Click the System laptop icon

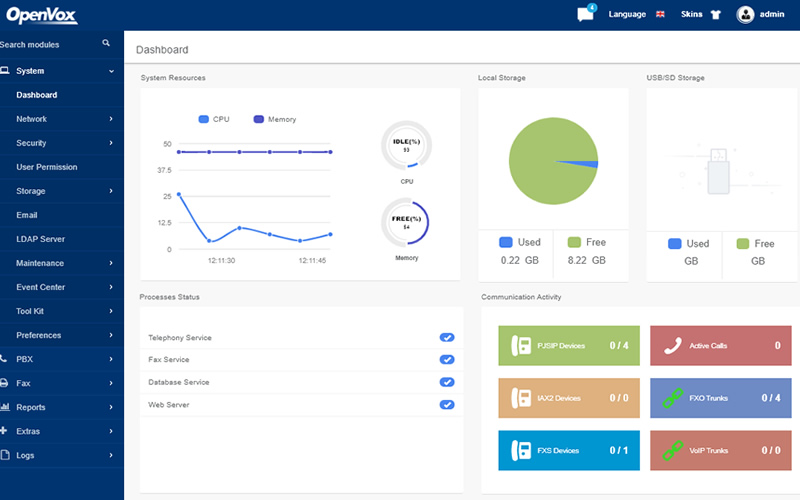click(5, 70)
